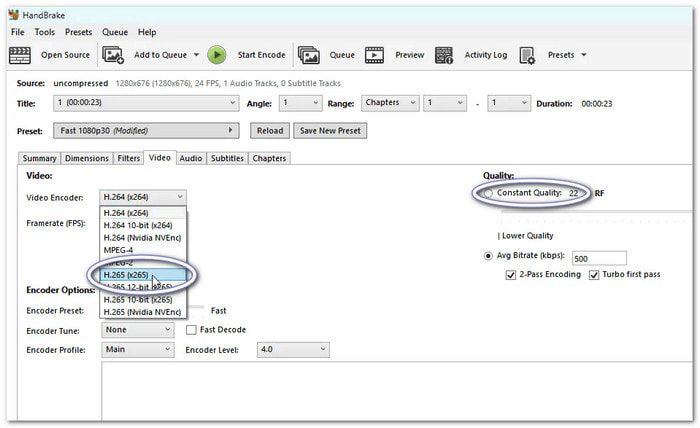Click the Activity Log label
Screen dimensions: 700x428
486,55
